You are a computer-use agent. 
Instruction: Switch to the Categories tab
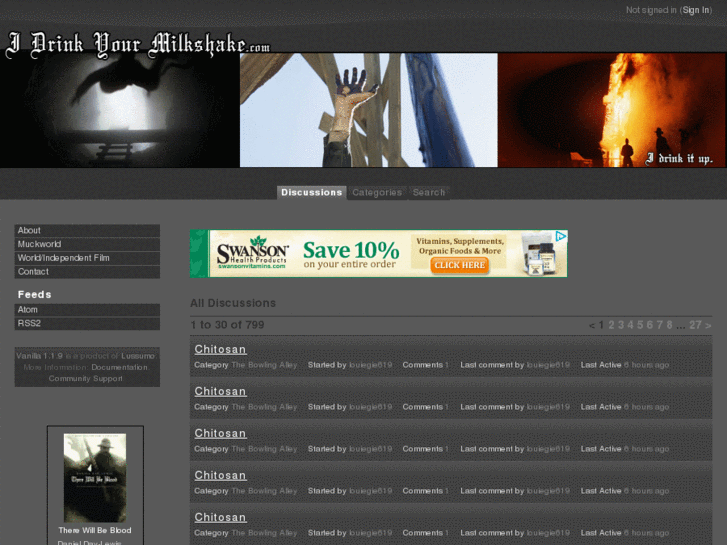[x=377, y=192]
